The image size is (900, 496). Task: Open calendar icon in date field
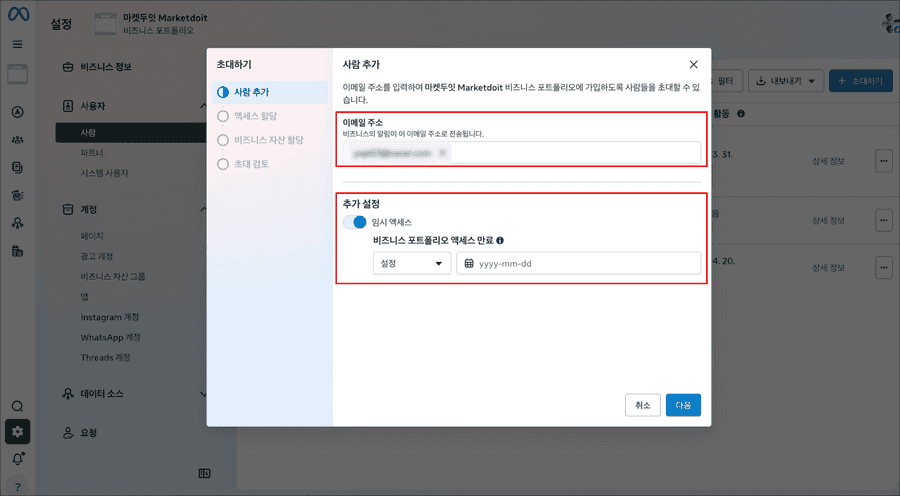(x=469, y=264)
